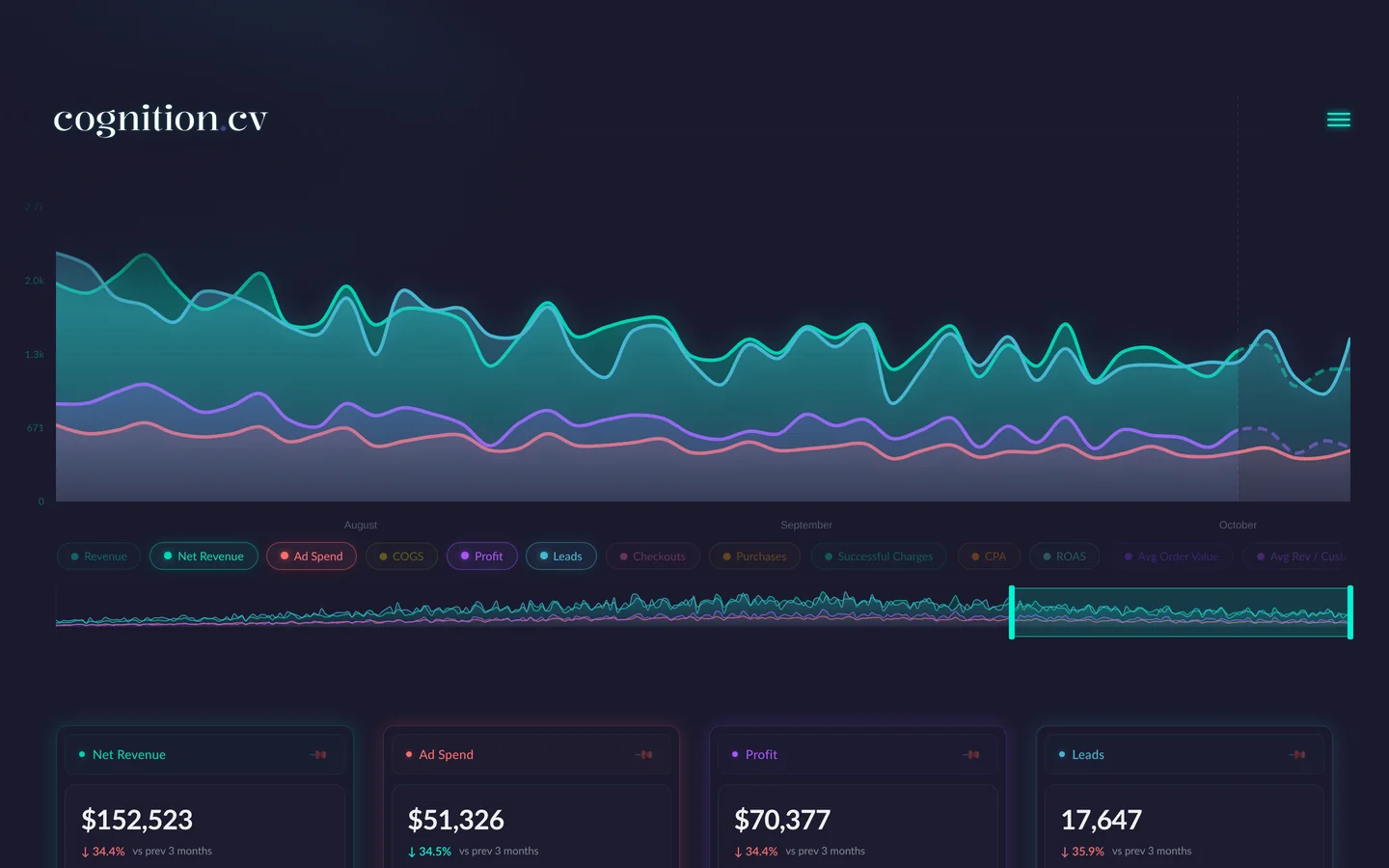Turn on the ROAS series
The image size is (1389, 868).
1064,556
